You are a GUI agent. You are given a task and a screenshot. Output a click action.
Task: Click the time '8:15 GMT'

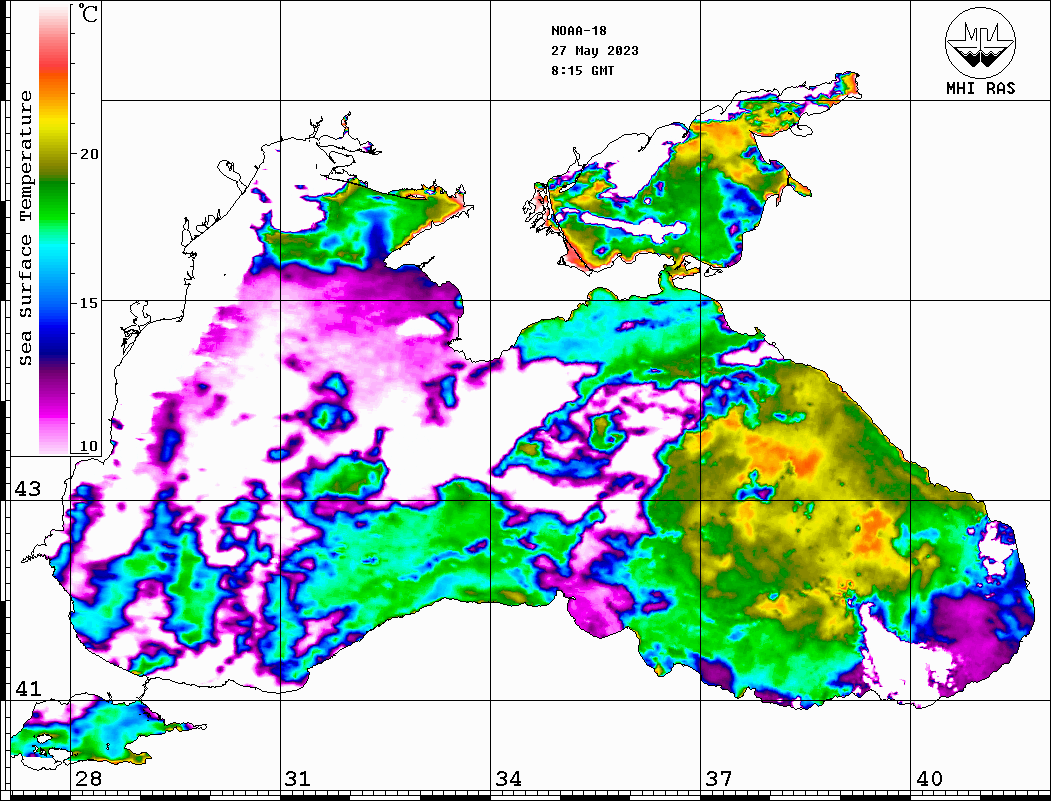[x=582, y=70]
